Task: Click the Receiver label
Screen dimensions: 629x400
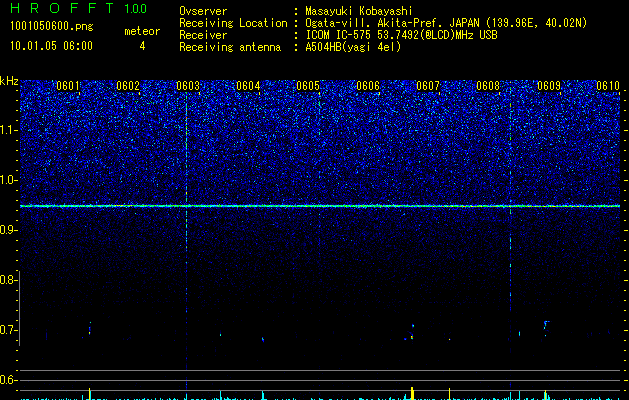Action: [x=203, y=35]
